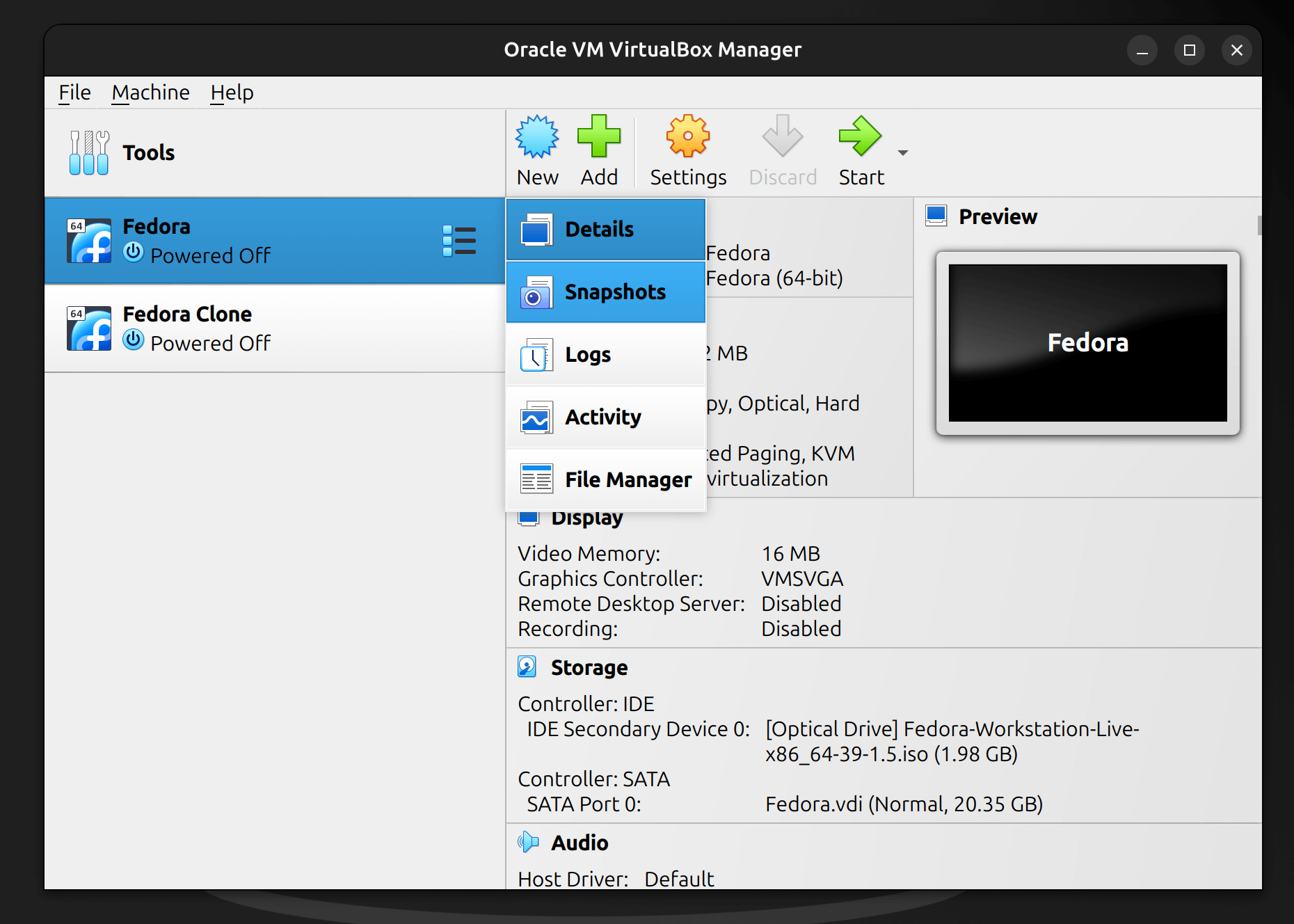The width and height of the screenshot is (1294, 924).
Task: Create a new virtual machine
Action: [x=536, y=150]
